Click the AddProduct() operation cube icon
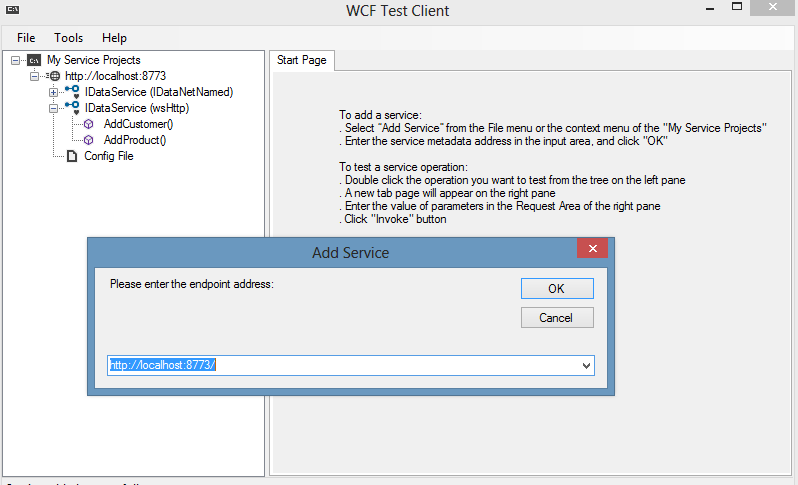The image size is (798, 485). point(89,140)
